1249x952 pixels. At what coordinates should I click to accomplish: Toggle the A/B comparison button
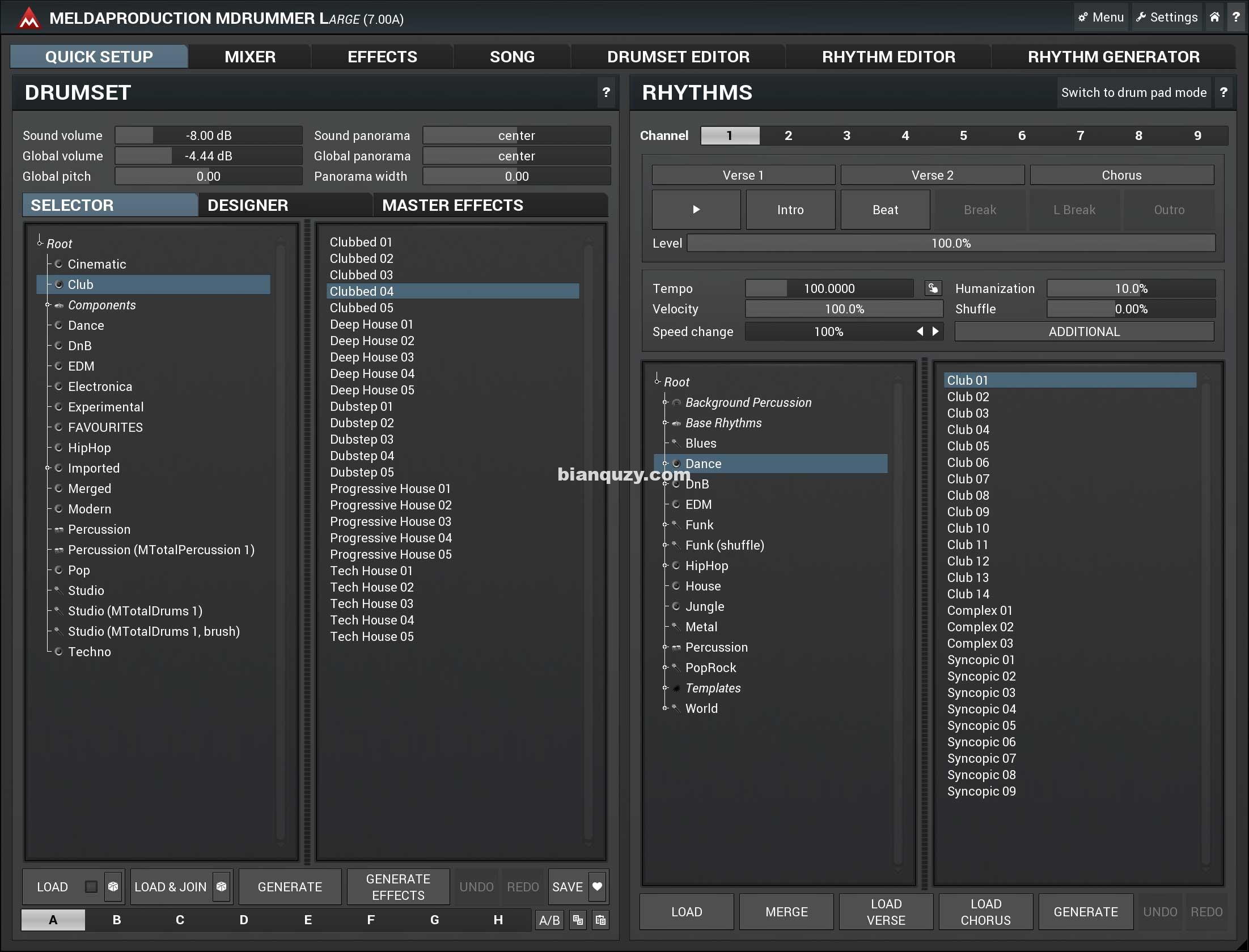[549, 920]
